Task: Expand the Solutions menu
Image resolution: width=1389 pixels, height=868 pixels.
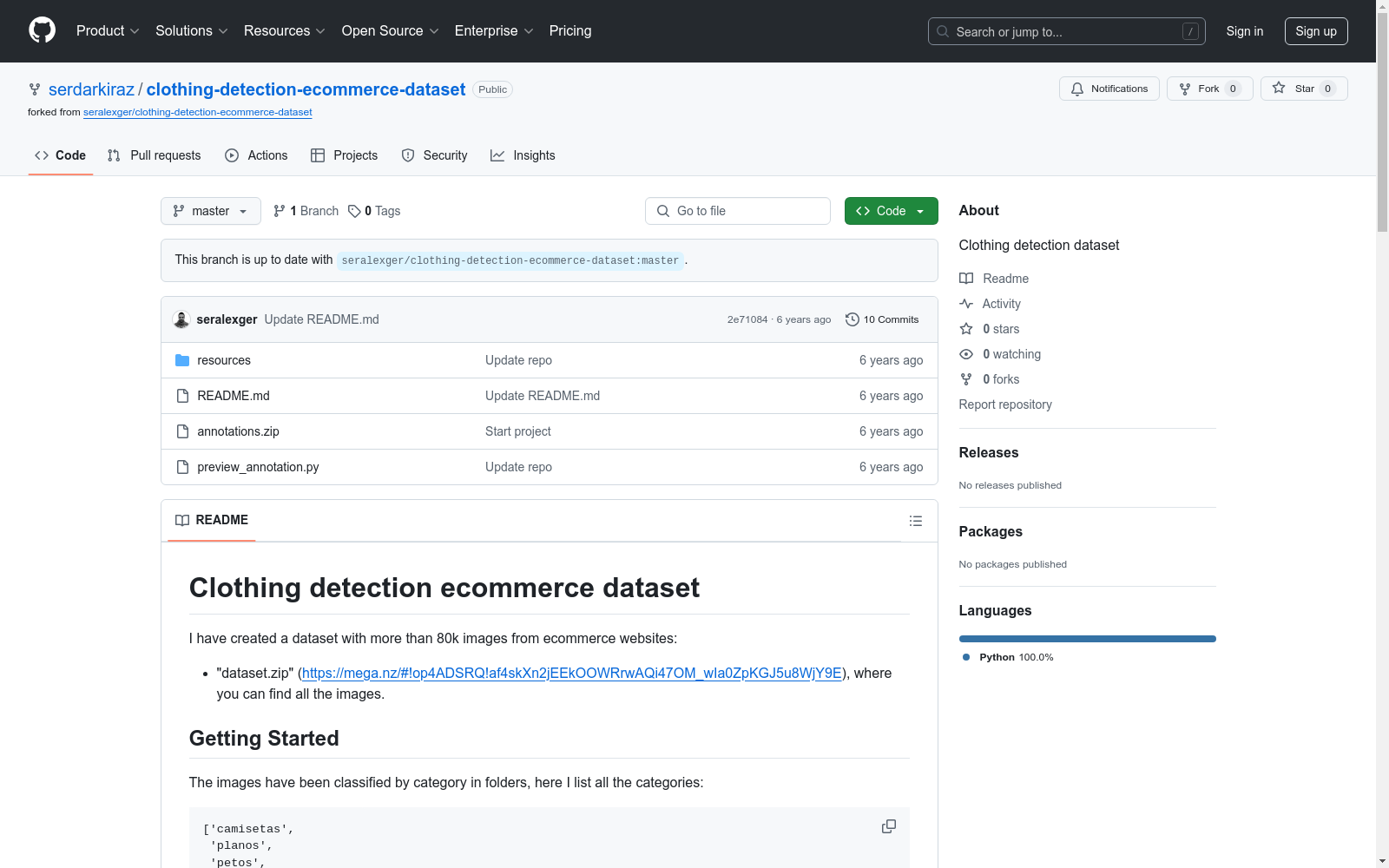Action: click(192, 31)
